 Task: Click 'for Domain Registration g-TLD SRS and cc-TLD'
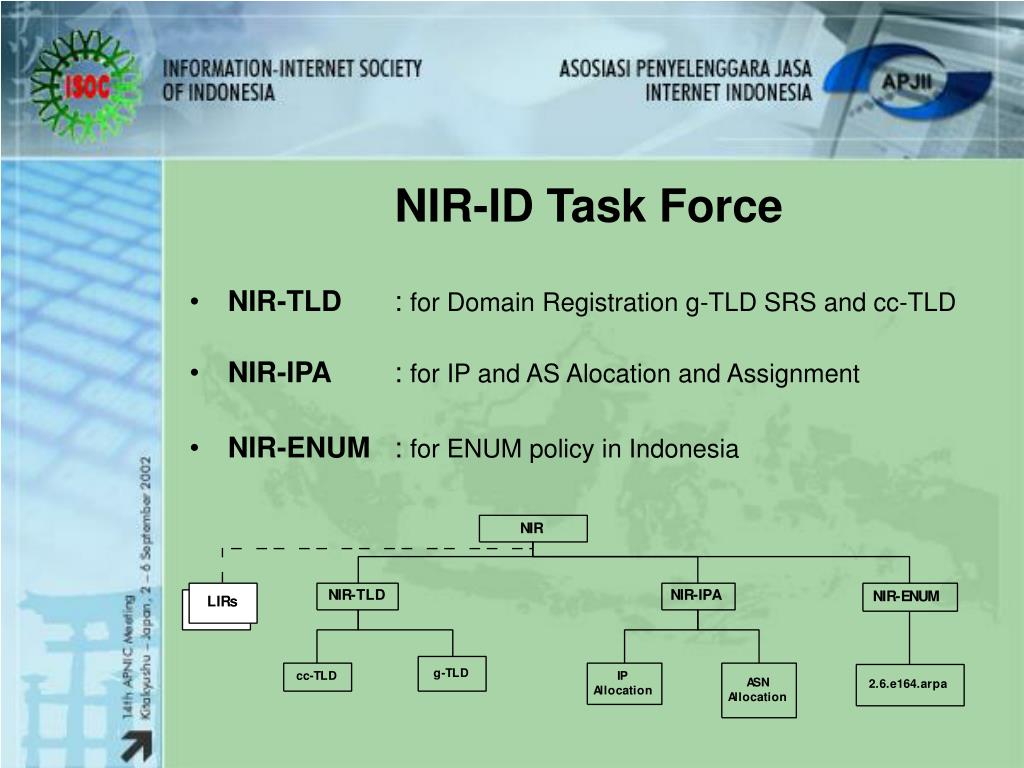pos(682,303)
